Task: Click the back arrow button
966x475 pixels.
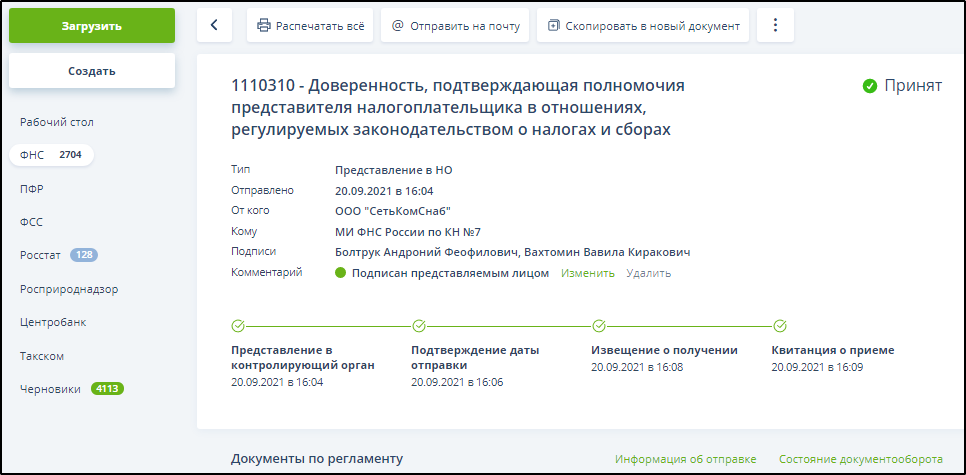Action: coord(214,26)
